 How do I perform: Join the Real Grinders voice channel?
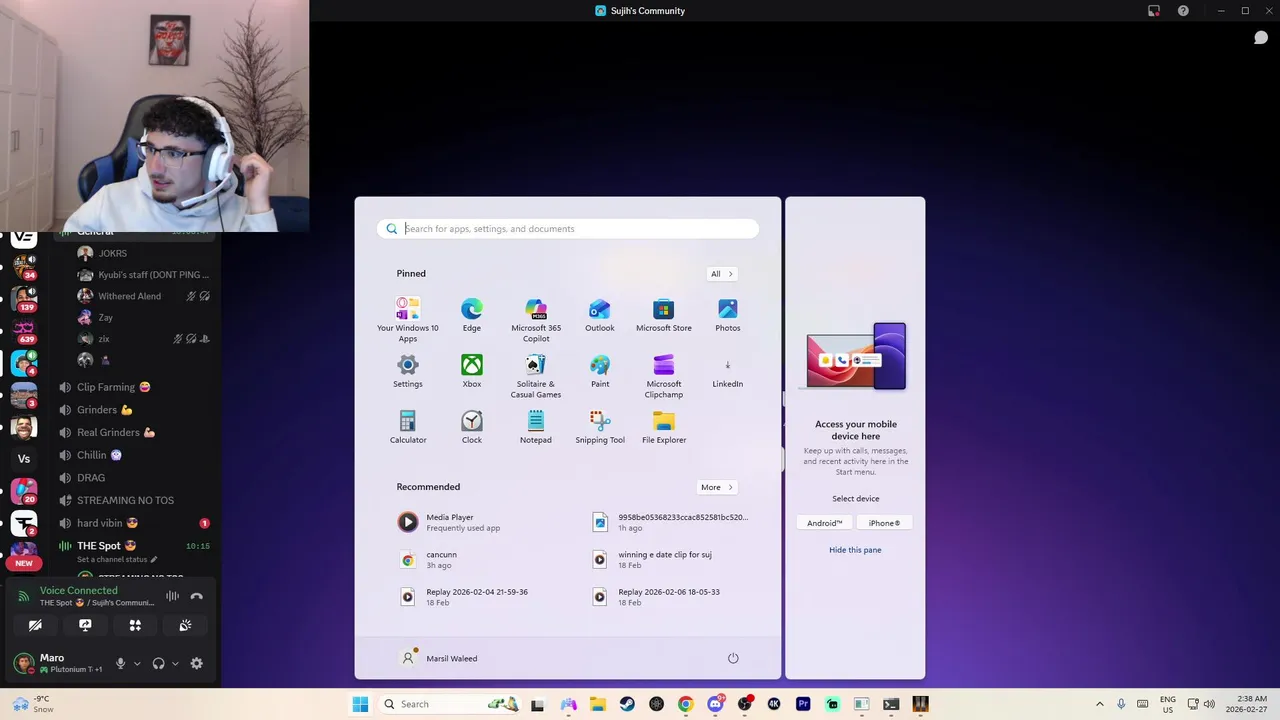point(134,433)
